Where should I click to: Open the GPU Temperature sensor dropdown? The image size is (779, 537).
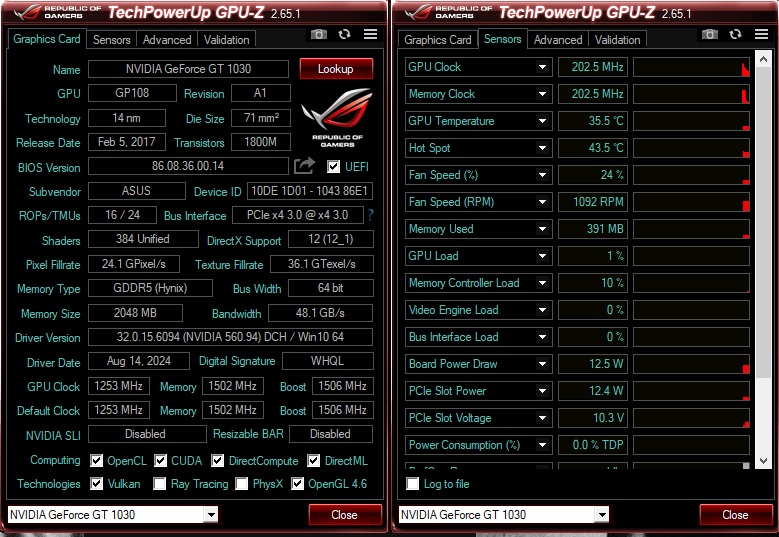click(x=543, y=121)
